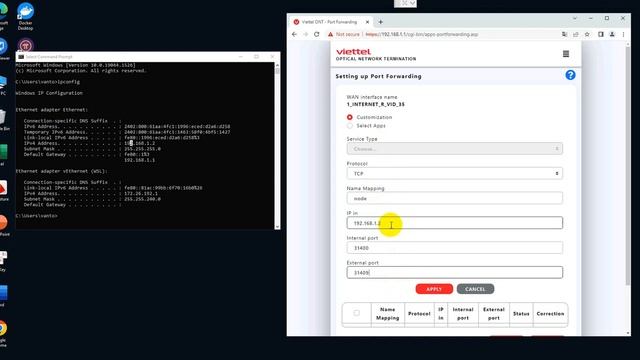Viewport: 640px width, 360px height.
Task: Click the Command Prompt scroll-up arrow
Action: pos(277,65)
